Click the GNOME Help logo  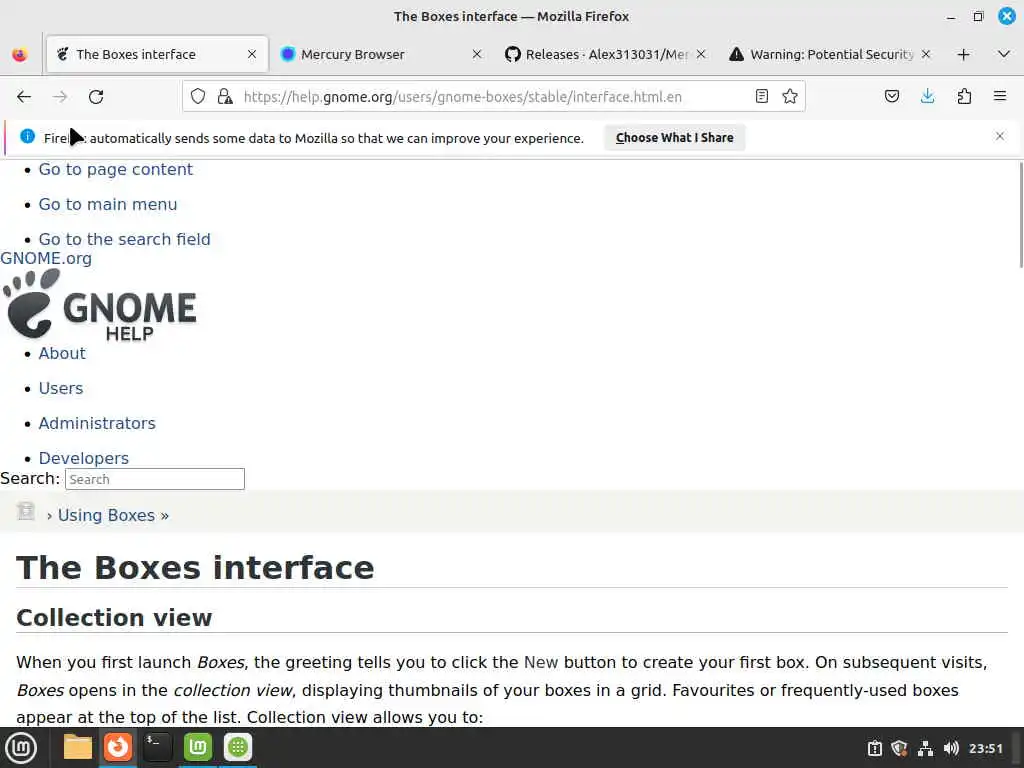click(x=99, y=305)
